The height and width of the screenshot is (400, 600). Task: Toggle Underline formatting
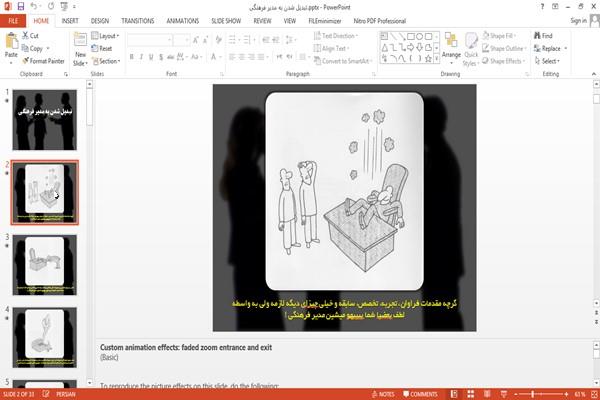[151, 57]
